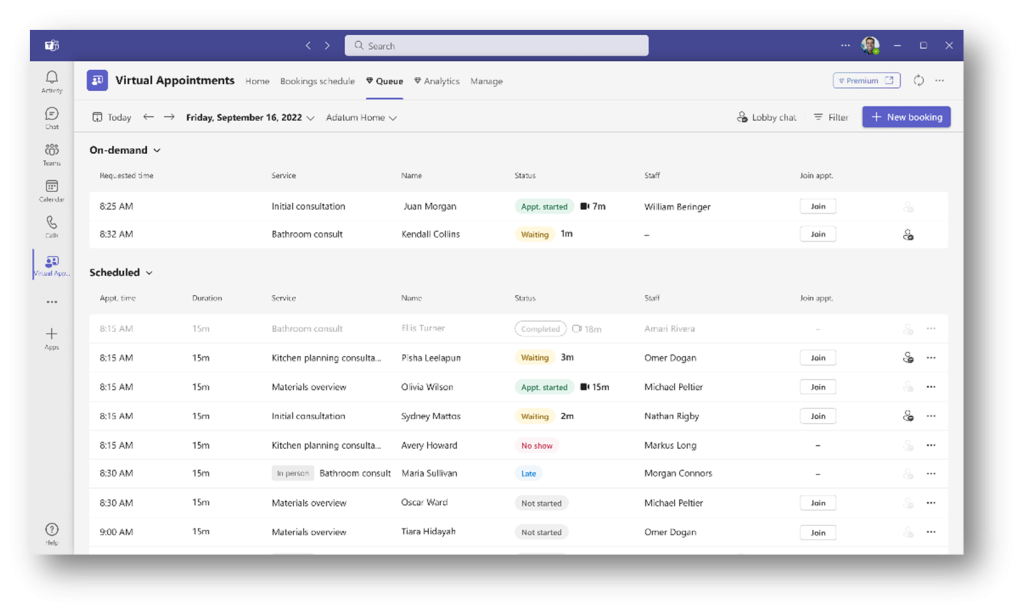The height and width of the screenshot is (615, 1024).
Task: Join Kendall Collins's appointment
Action: pyautogui.click(x=818, y=234)
